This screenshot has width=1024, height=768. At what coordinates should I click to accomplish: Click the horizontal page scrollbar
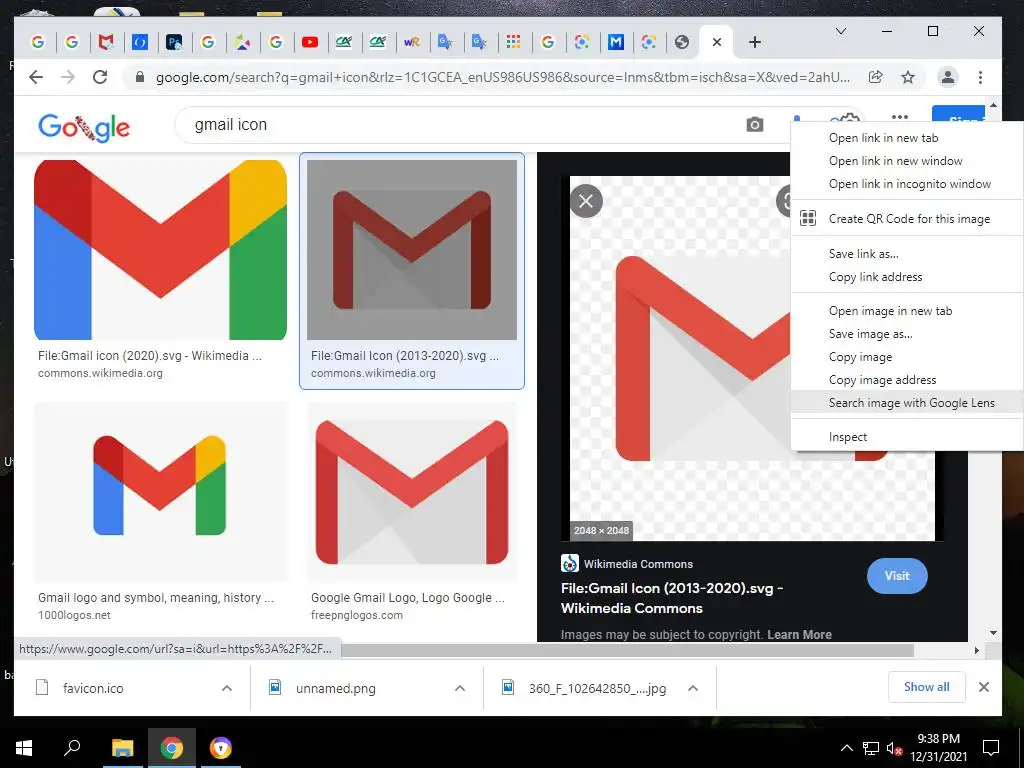(627, 650)
